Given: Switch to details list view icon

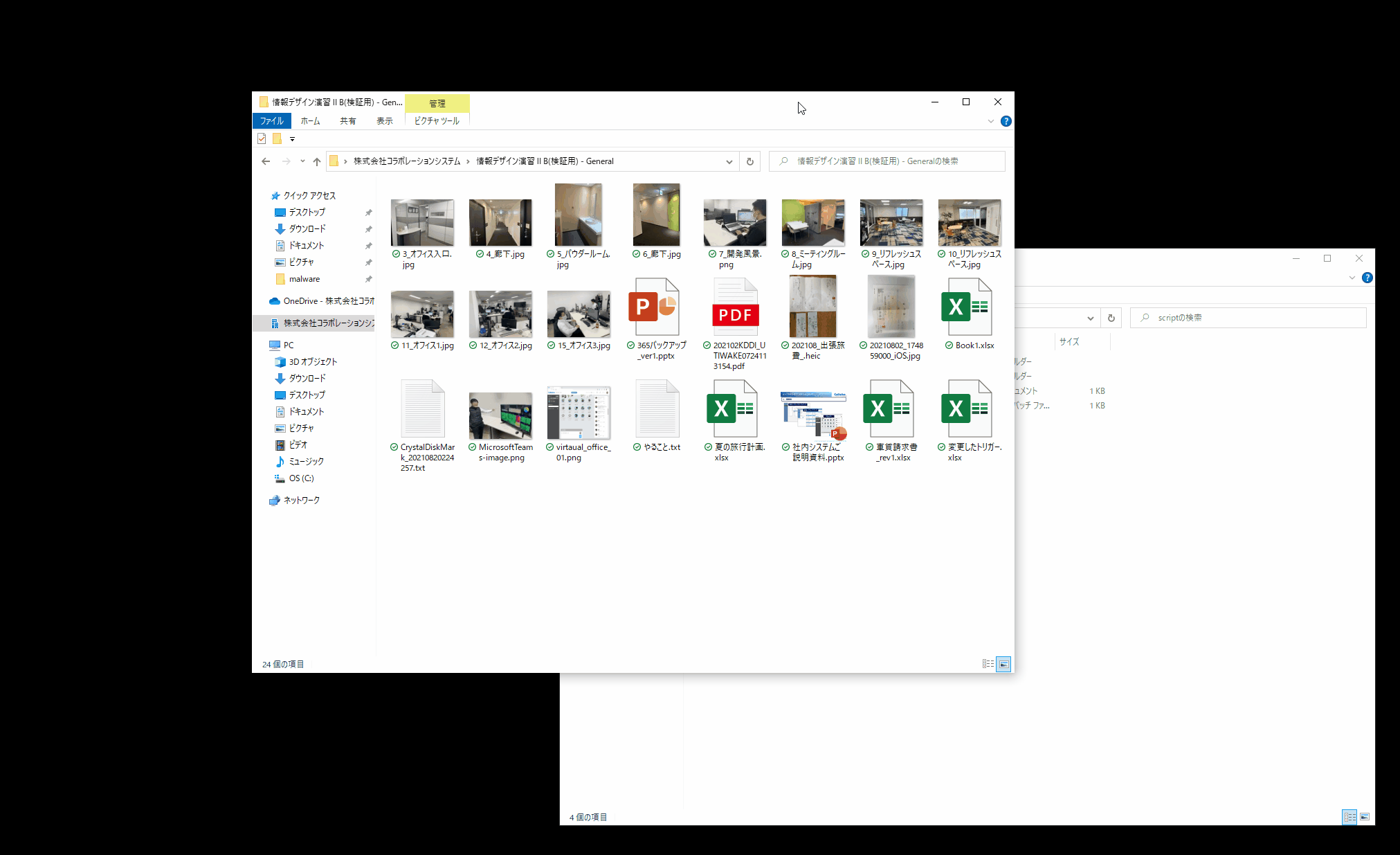Looking at the screenshot, I should coord(988,664).
